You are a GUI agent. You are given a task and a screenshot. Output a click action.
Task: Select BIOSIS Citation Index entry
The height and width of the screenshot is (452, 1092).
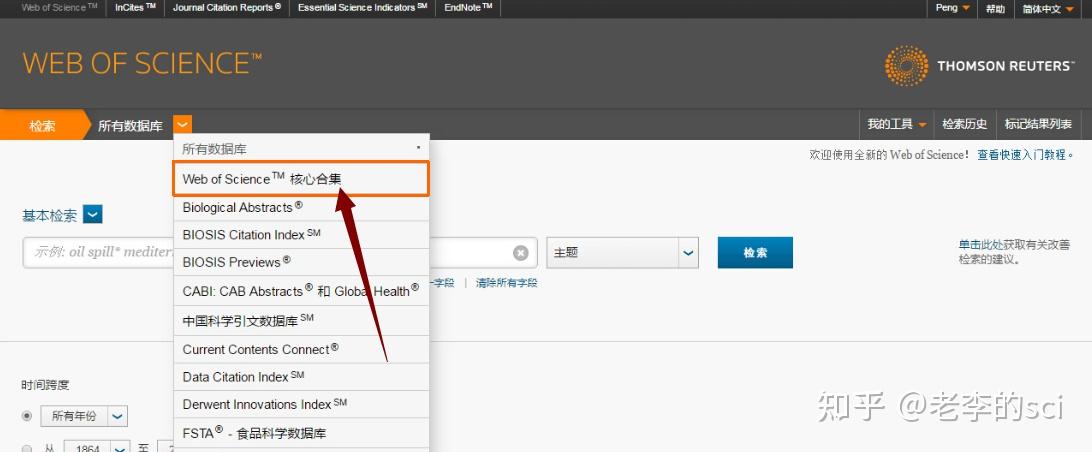(301, 235)
